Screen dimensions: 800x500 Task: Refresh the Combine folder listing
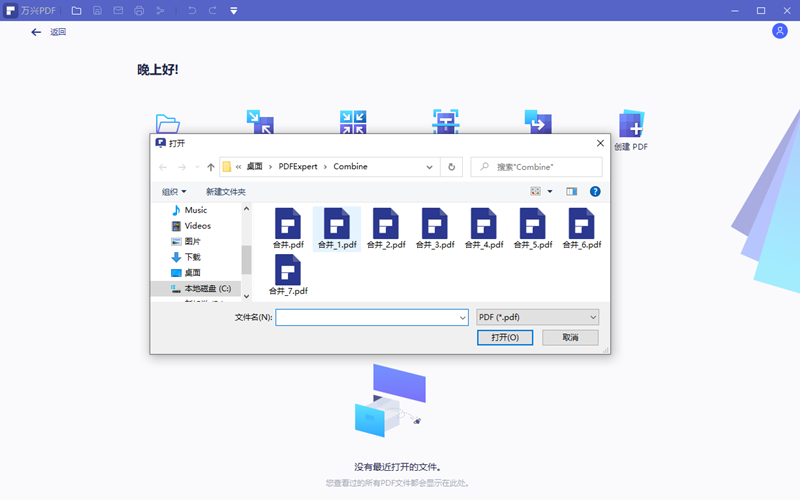(x=452, y=167)
